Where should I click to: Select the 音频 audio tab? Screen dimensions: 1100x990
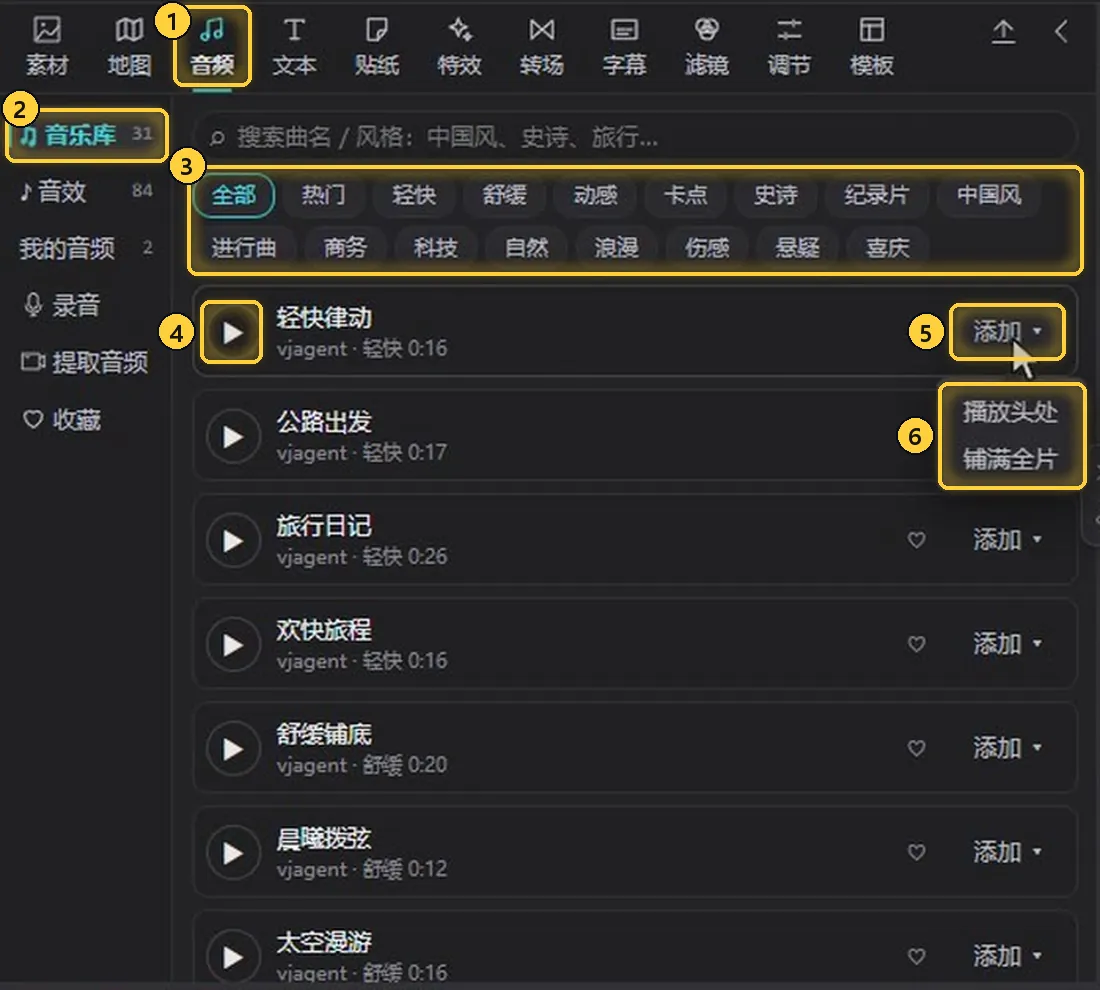coord(212,46)
